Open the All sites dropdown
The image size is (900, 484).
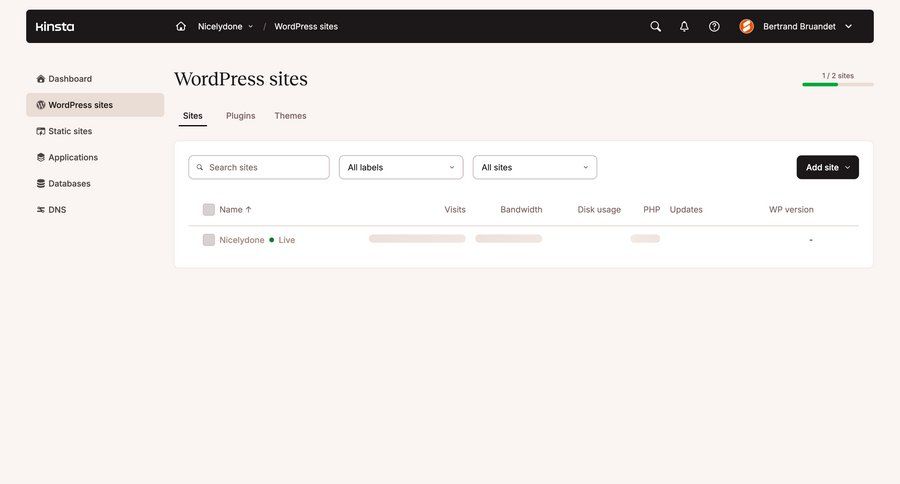[x=535, y=167]
